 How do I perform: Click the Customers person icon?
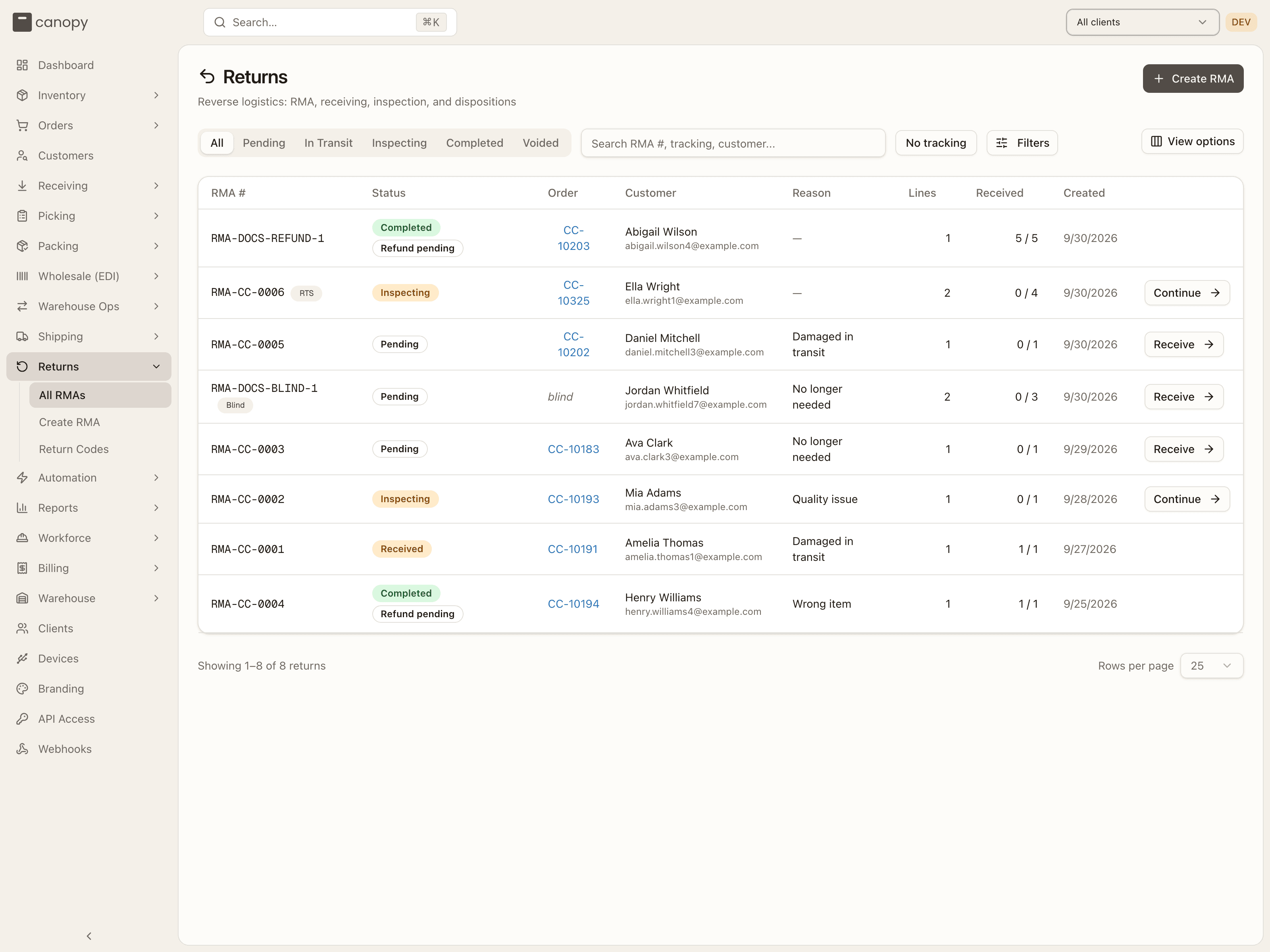click(x=22, y=155)
